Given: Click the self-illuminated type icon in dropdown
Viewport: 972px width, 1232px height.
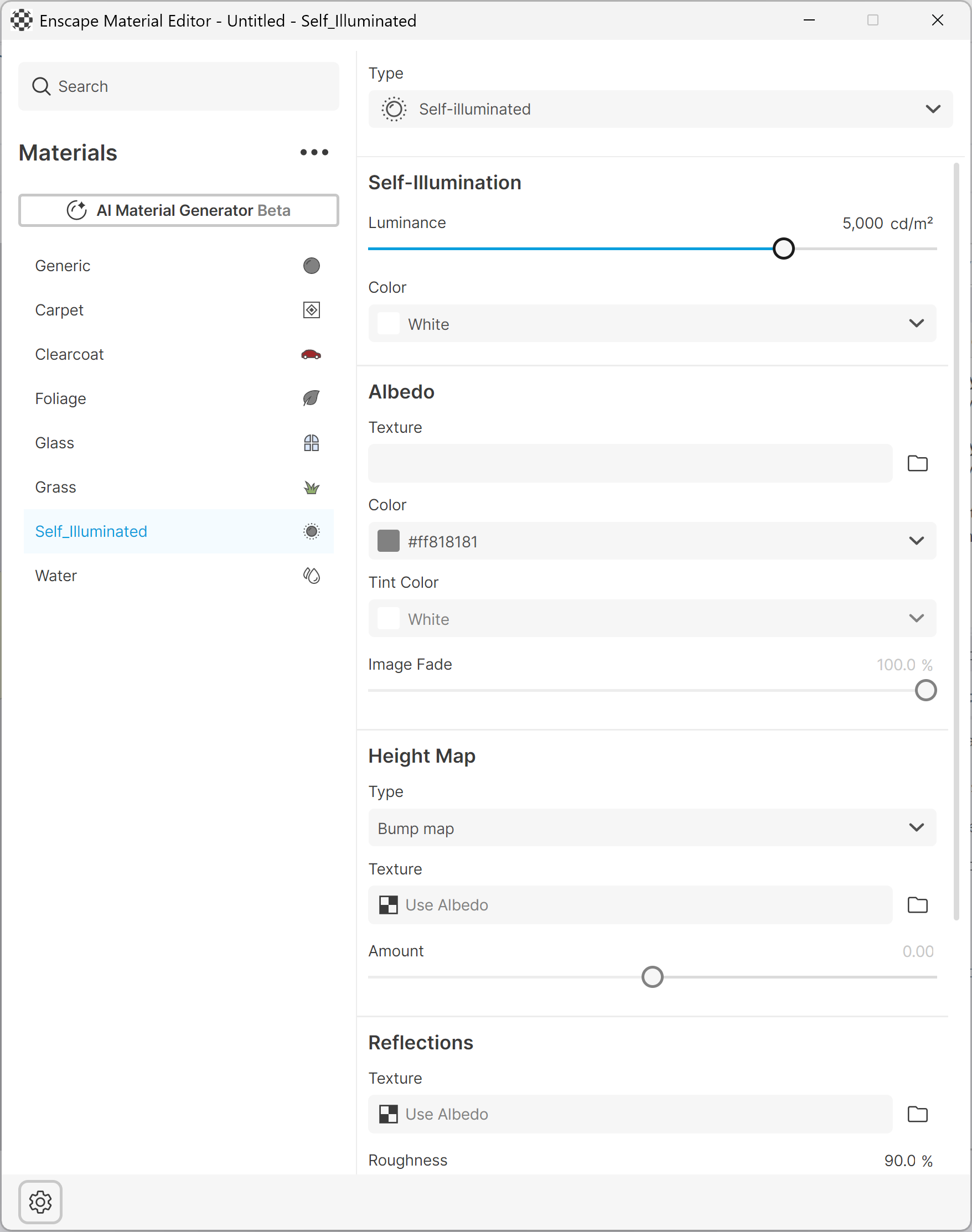Looking at the screenshot, I should coord(394,108).
